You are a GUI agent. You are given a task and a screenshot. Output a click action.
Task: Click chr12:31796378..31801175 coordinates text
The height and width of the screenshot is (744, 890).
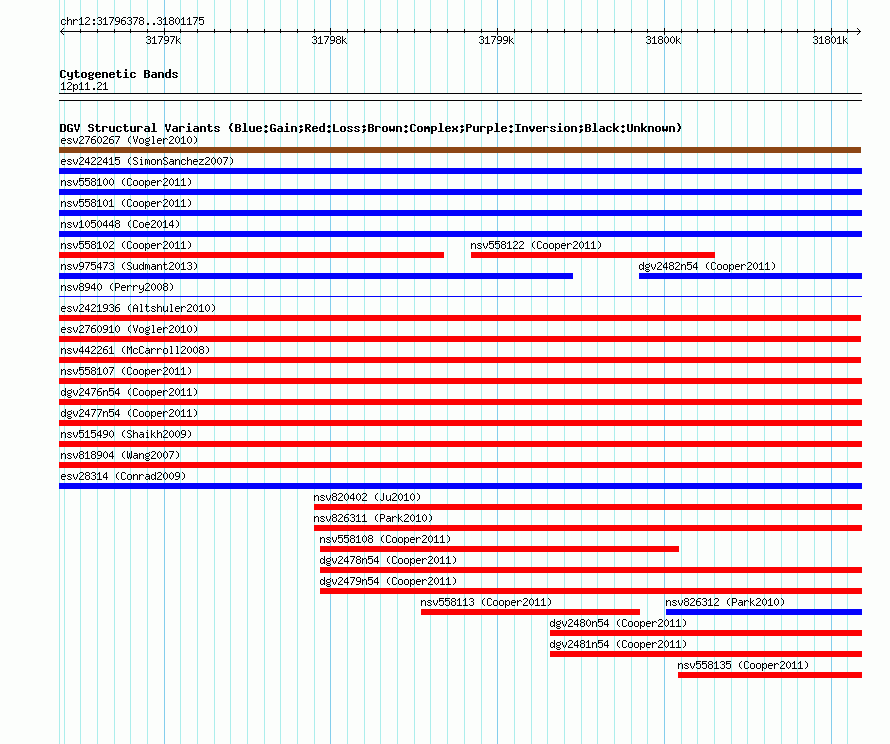(x=132, y=21)
